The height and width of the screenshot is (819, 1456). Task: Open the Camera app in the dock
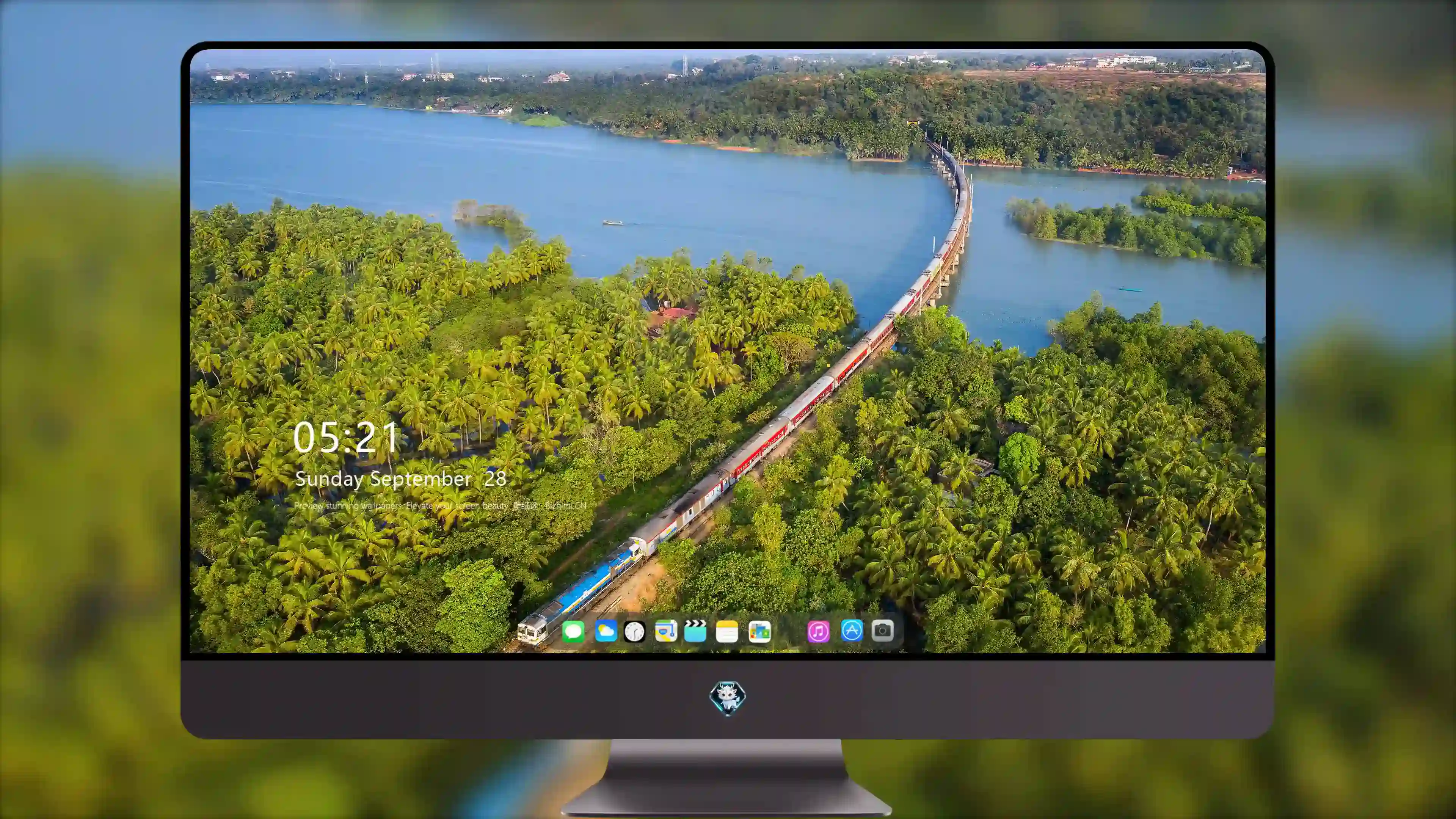tap(882, 630)
